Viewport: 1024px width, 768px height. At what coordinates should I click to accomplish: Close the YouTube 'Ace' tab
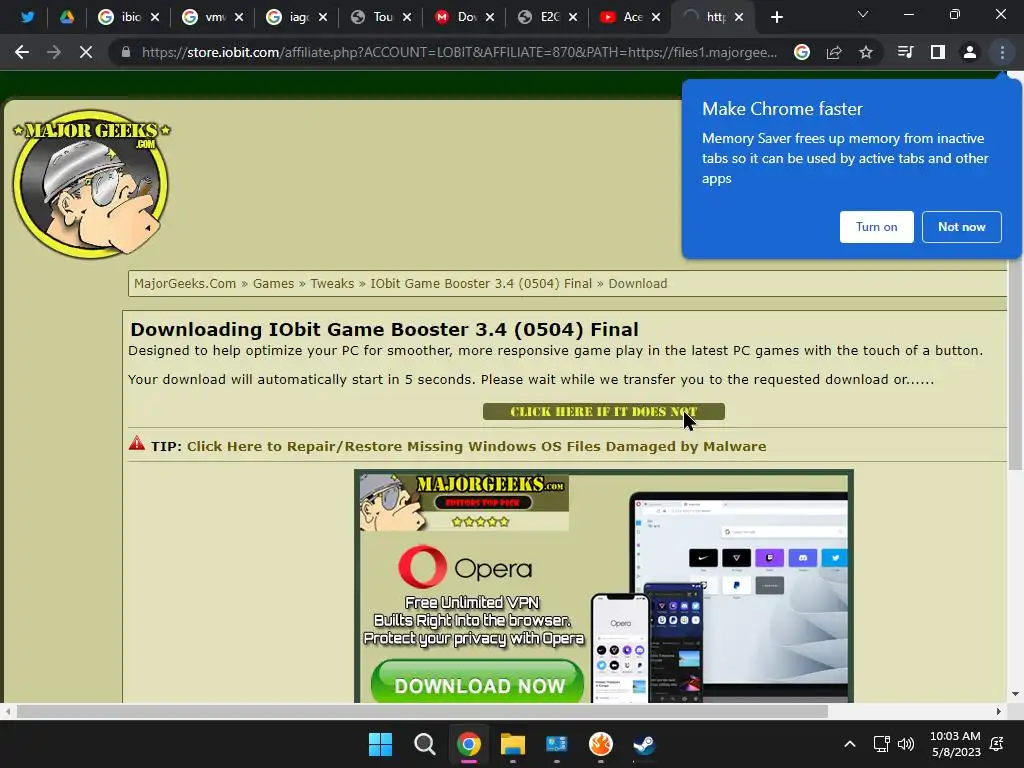[x=656, y=17]
